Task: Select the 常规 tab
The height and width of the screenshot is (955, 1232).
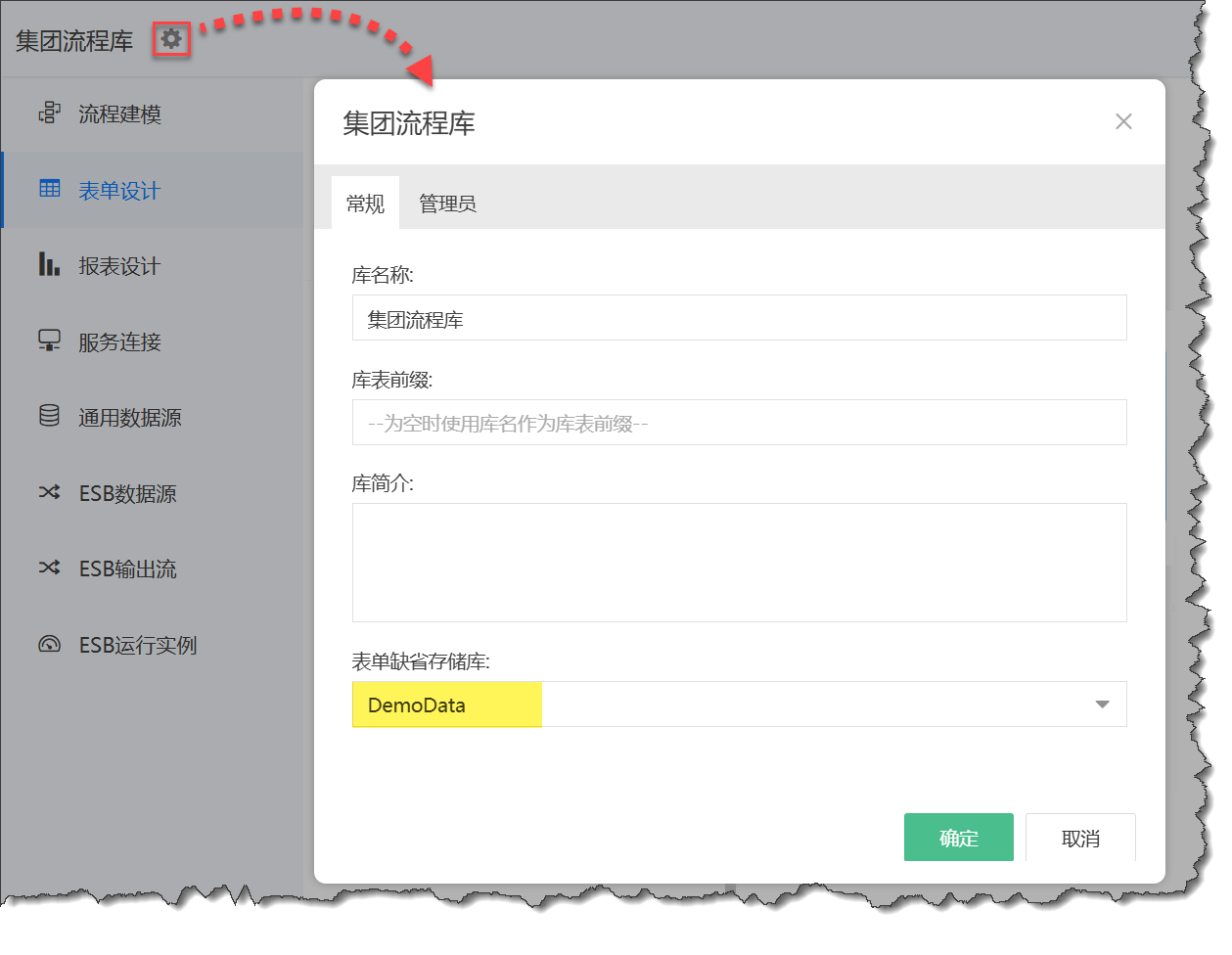Action: [365, 204]
